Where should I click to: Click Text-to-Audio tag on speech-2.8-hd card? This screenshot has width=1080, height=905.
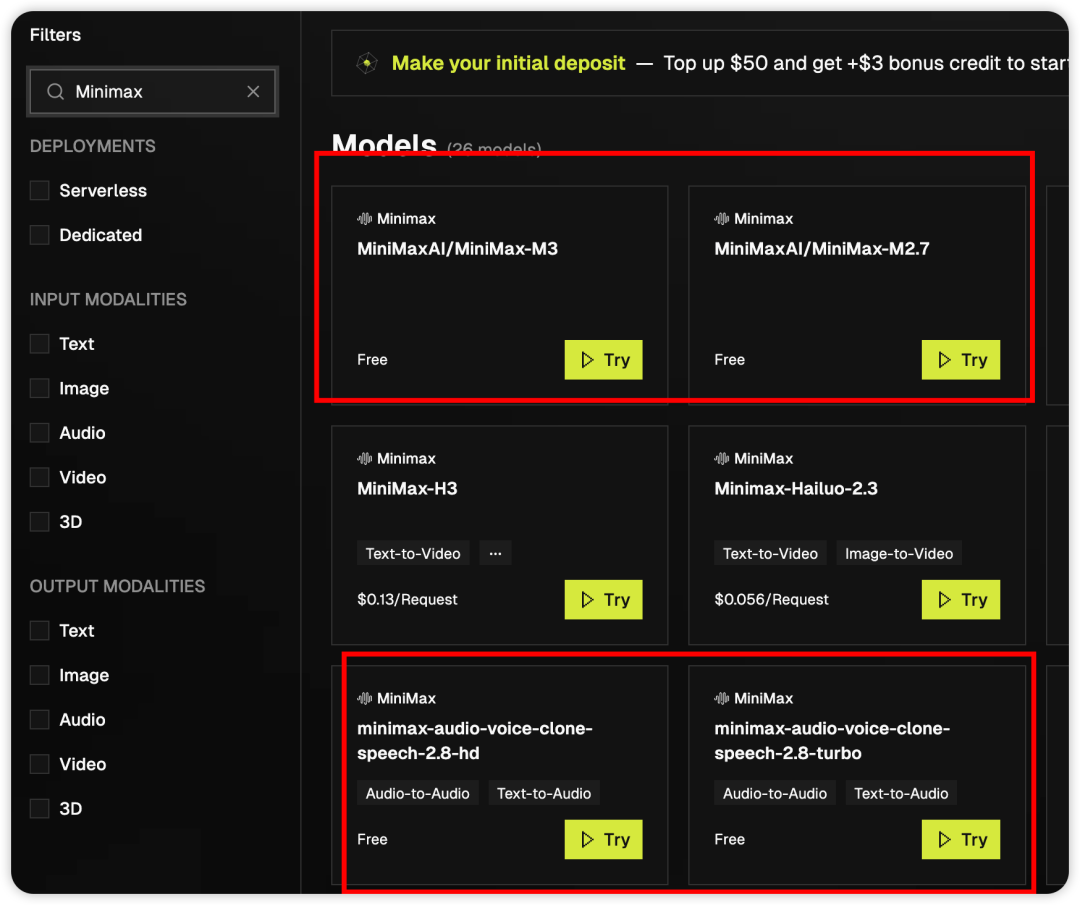[544, 793]
